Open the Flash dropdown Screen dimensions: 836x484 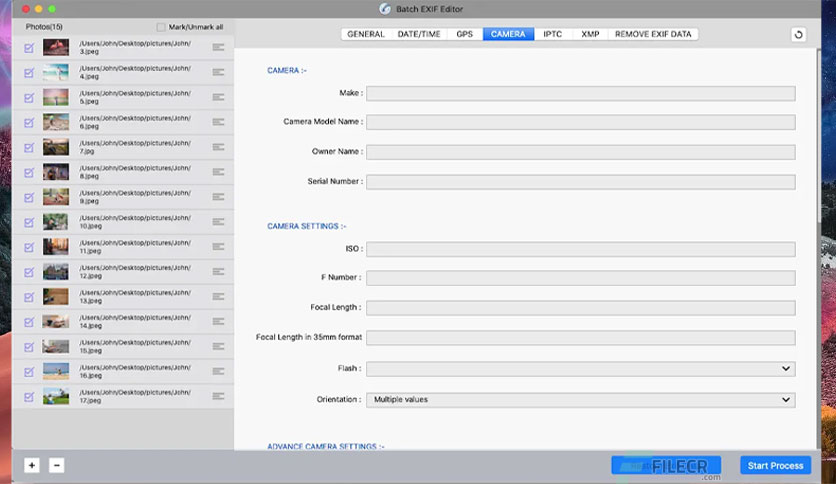tap(581, 369)
